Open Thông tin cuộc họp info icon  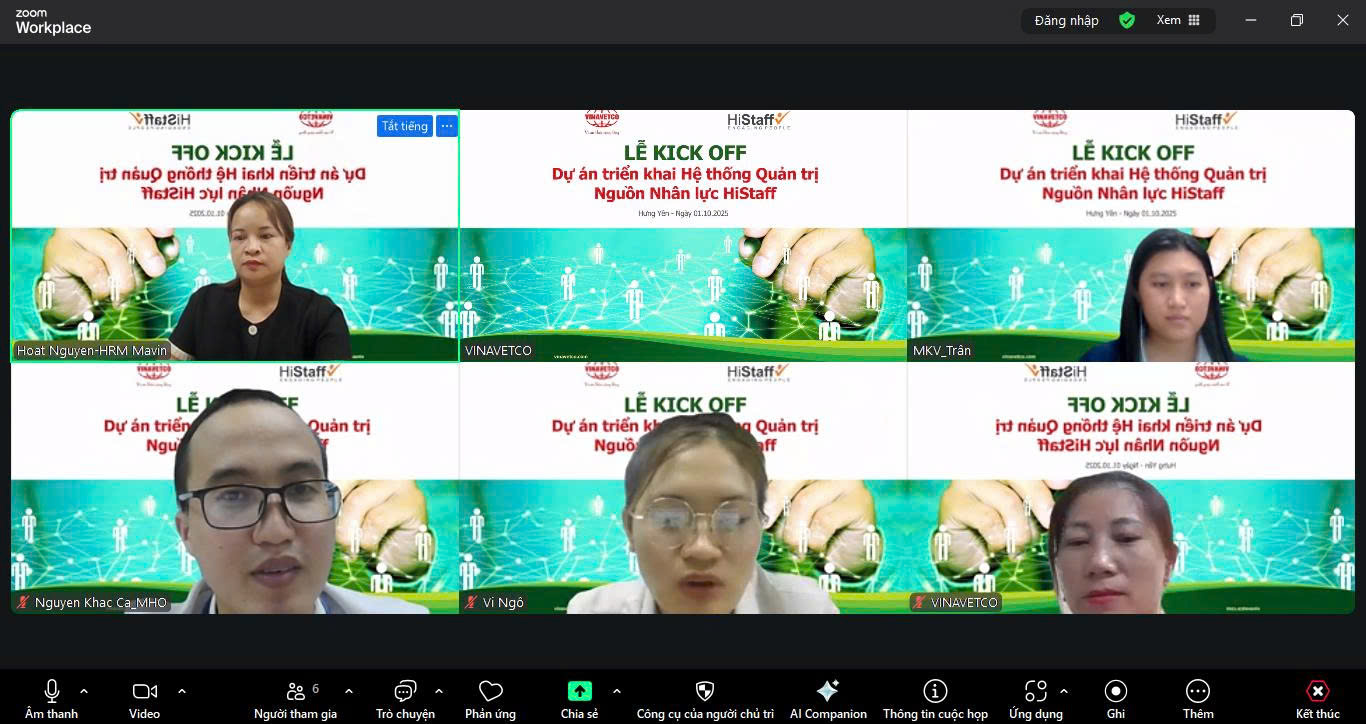pyautogui.click(x=935, y=692)
